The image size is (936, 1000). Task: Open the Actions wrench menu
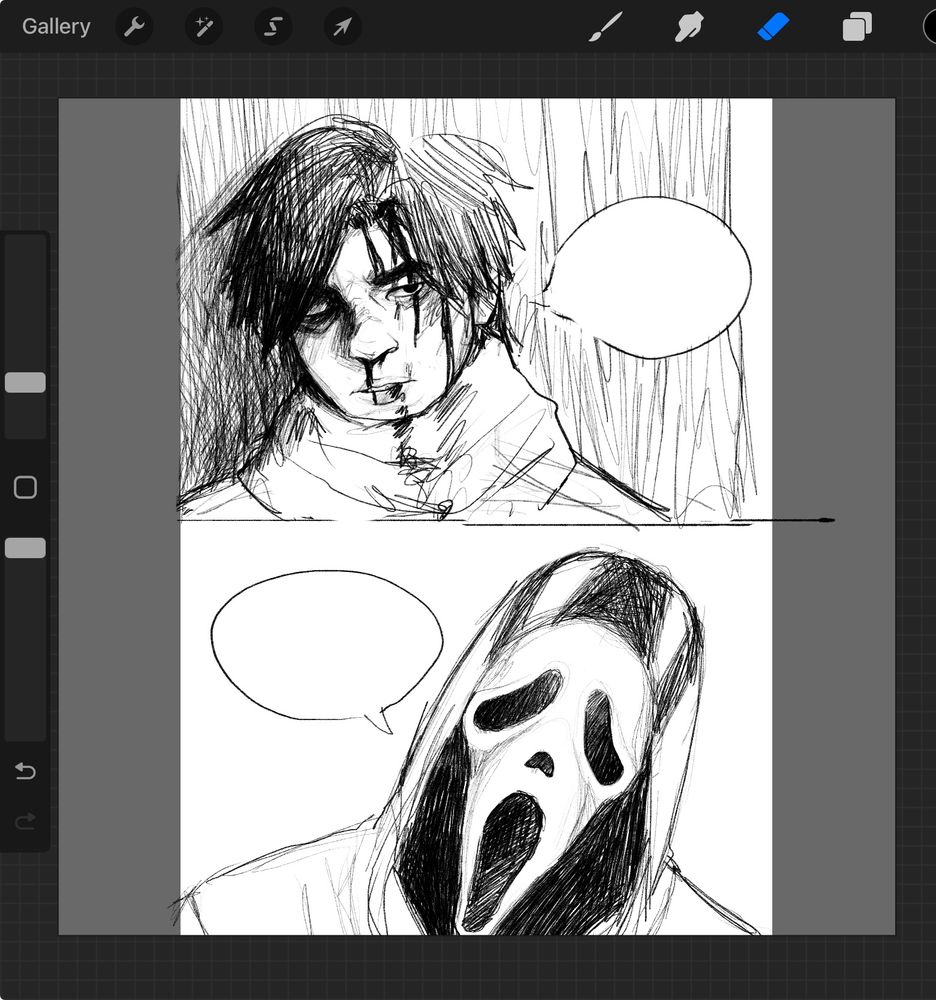click(134, 27)
